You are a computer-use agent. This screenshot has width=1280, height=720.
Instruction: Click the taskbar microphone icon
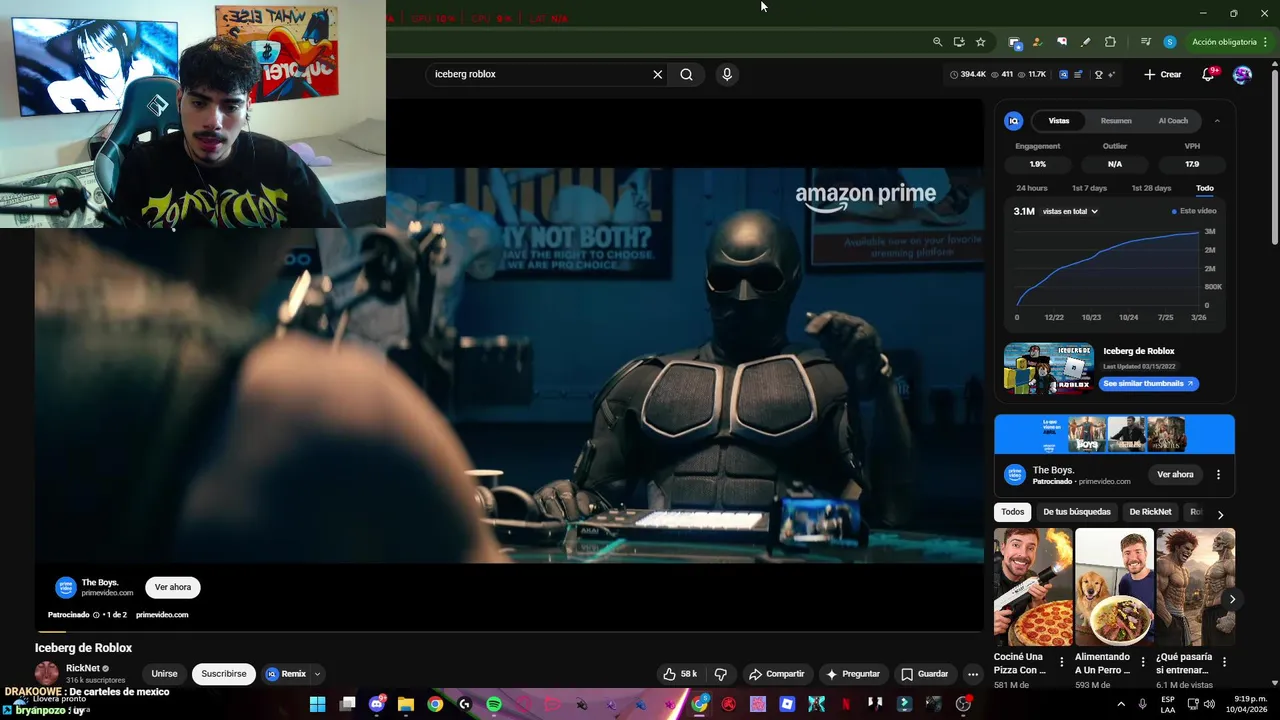click(x=1143, y=704)
